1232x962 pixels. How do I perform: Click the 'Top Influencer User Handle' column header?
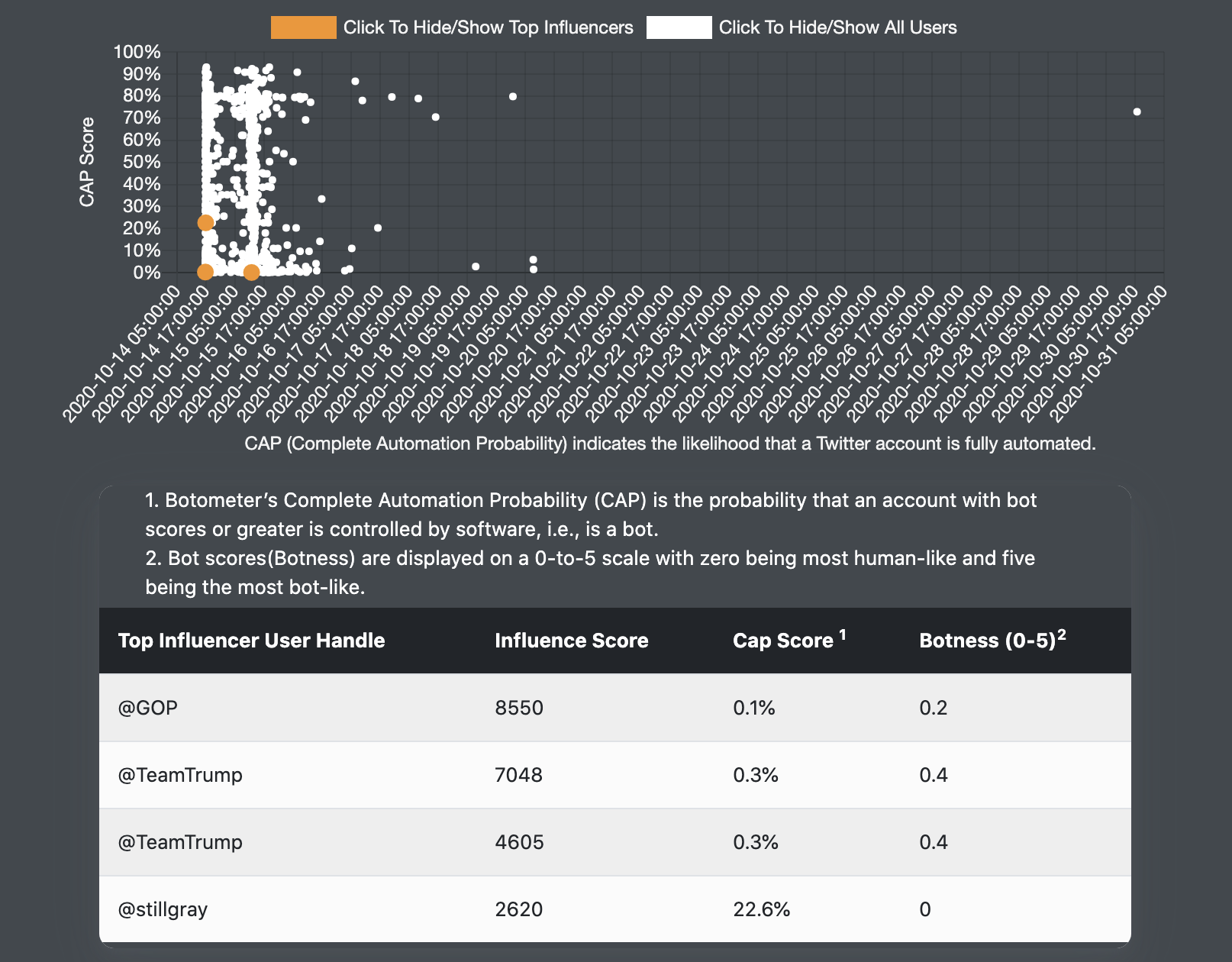(251, 641)
